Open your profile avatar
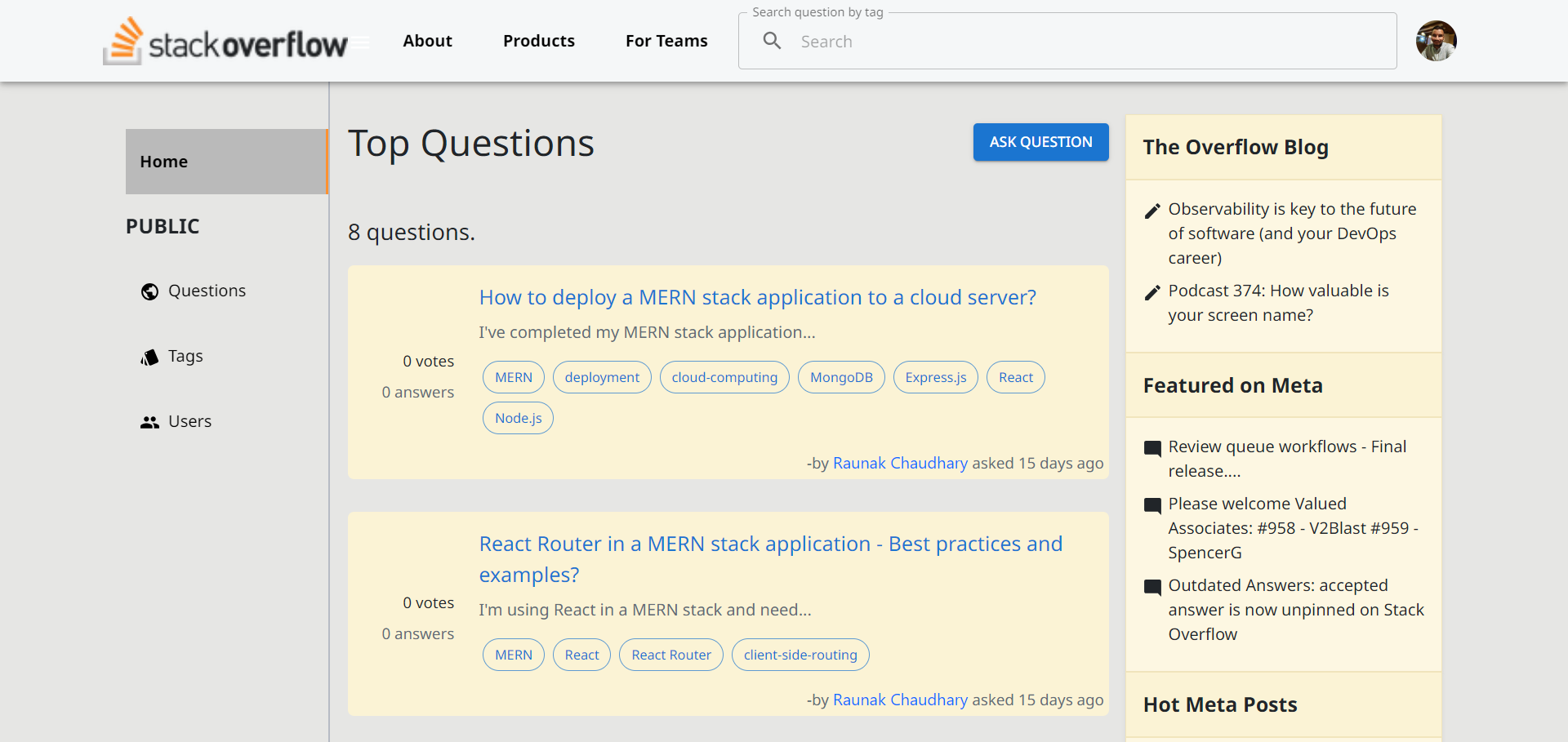 (1436, 40)
